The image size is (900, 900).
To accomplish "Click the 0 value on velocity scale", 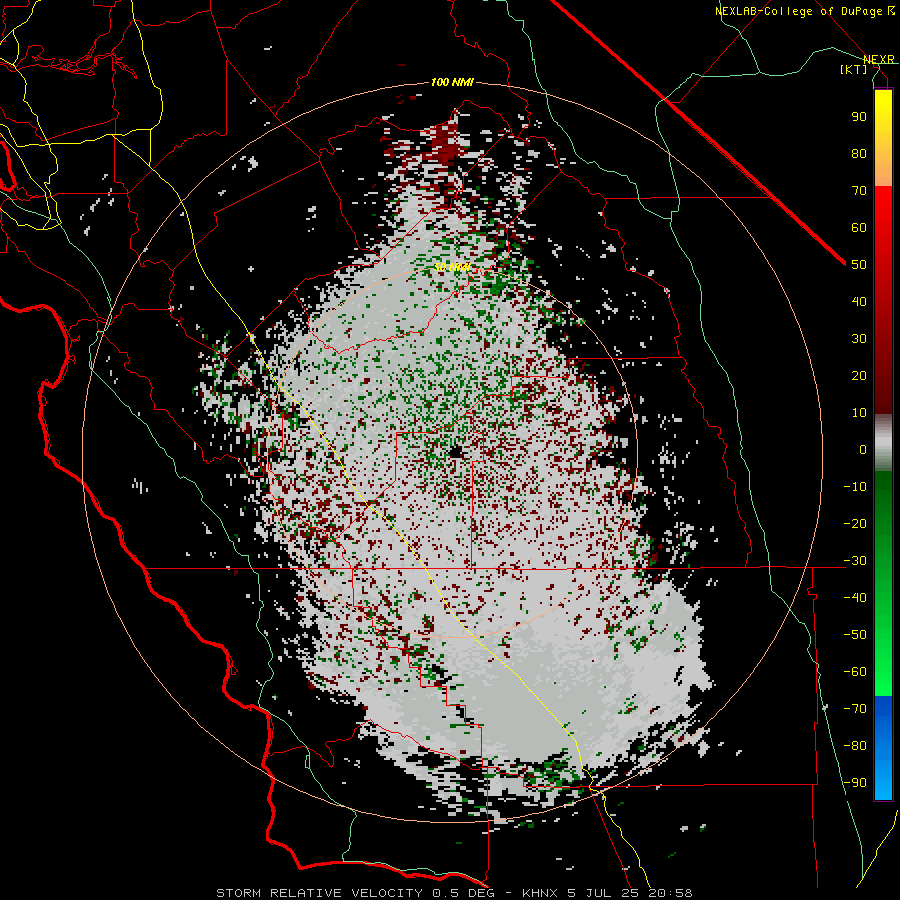I will coord(863,449).
